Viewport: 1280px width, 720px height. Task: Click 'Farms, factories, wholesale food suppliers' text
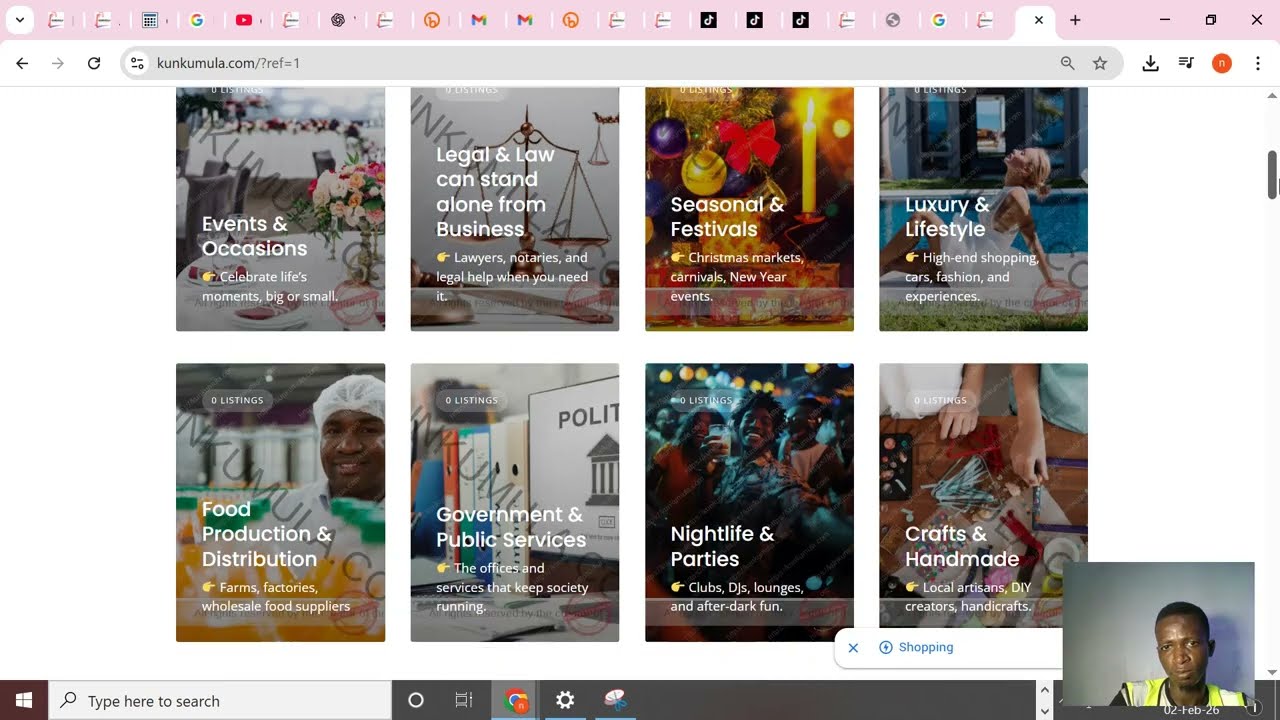[276, 597]
